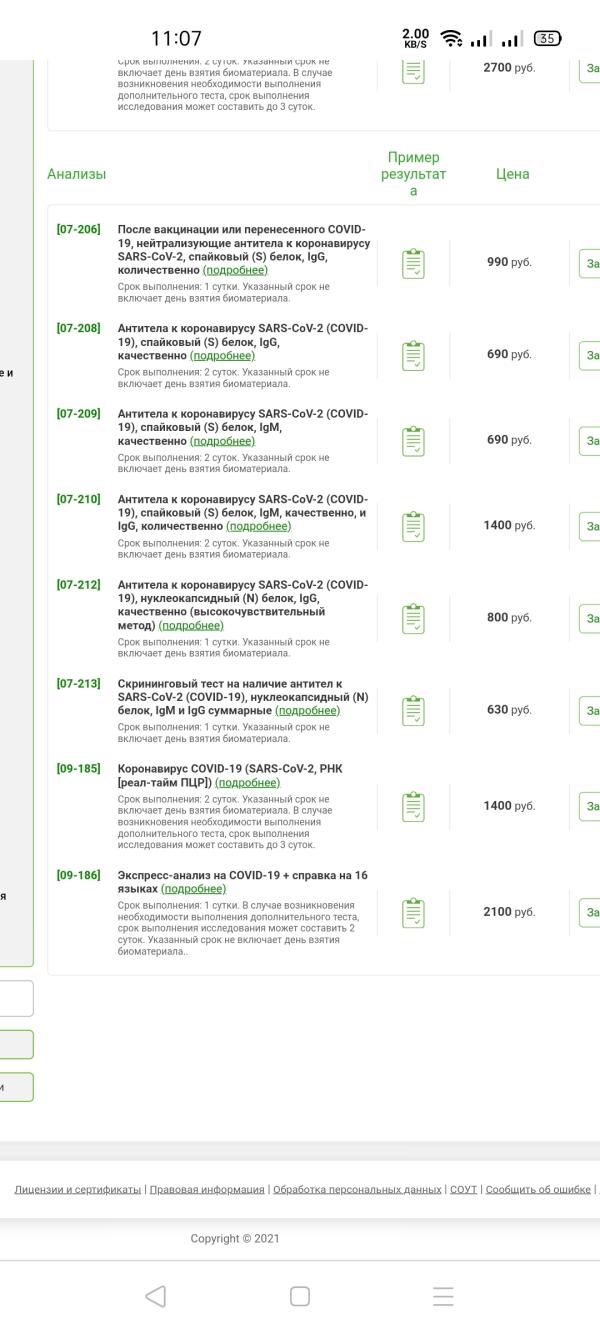Image resolution: width=600 pixels, height=1332 pixels.
Task: Open Android recent apps menu
Action: tap(443, 1296)
